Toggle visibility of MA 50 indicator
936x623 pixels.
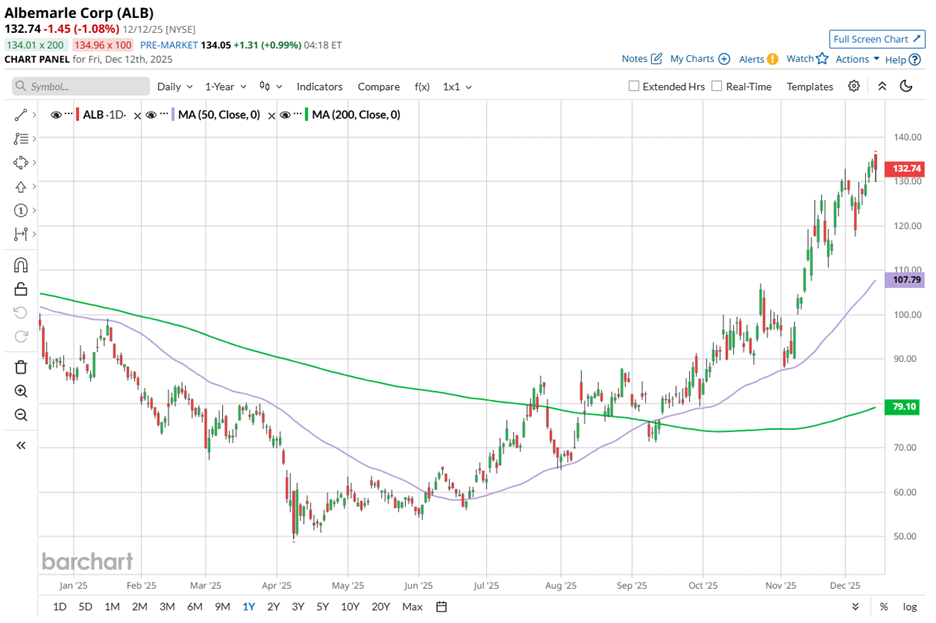tap(151, 115)
